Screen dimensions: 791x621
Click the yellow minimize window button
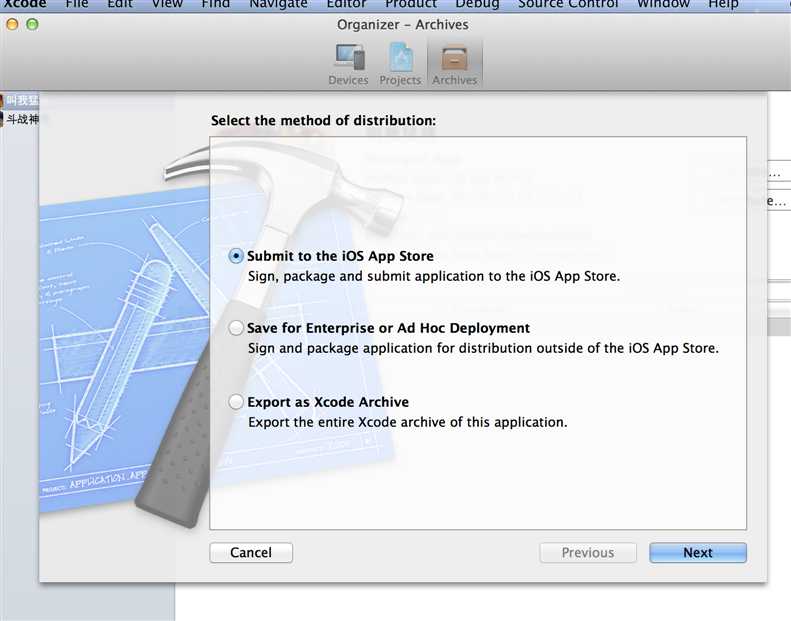pyautogui.click(x=13, y=24)
